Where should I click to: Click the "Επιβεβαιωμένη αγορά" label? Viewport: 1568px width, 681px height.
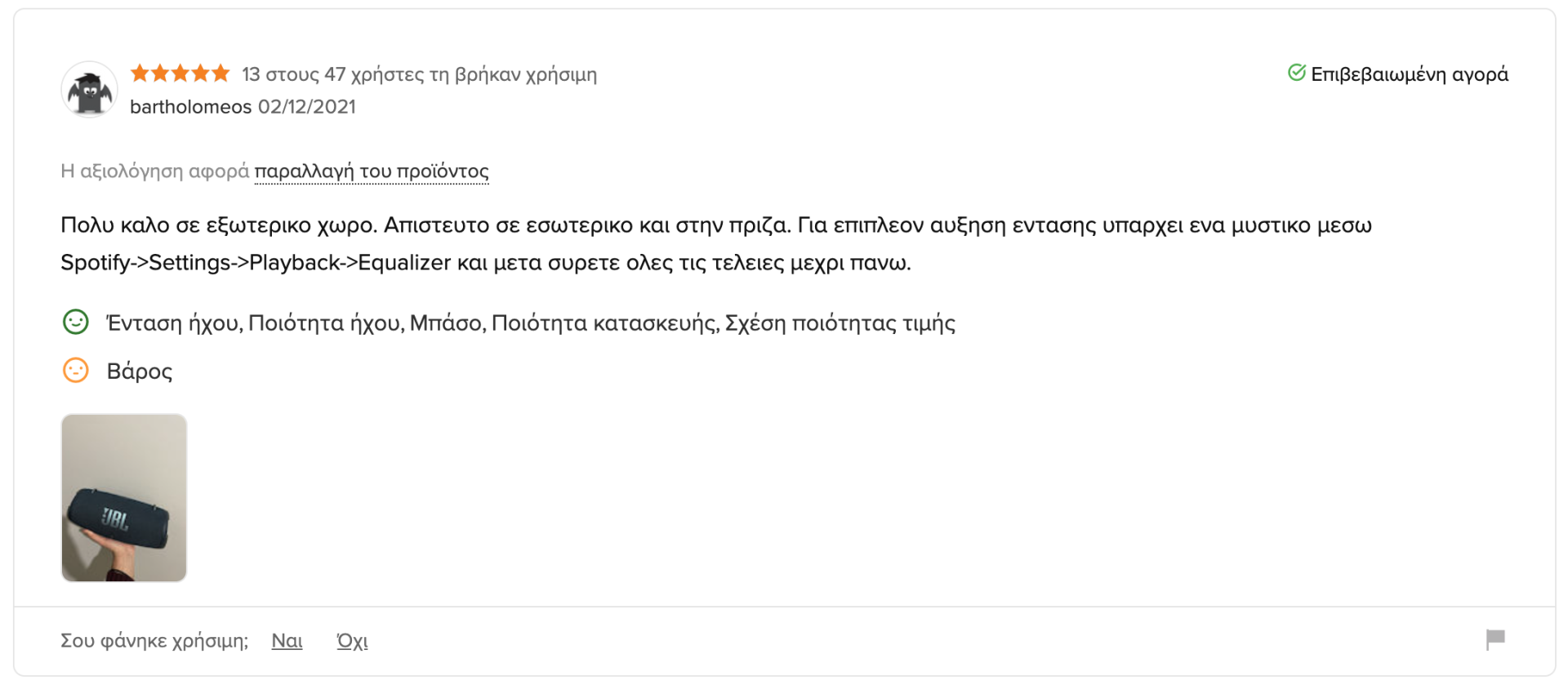pos(1409,74)
